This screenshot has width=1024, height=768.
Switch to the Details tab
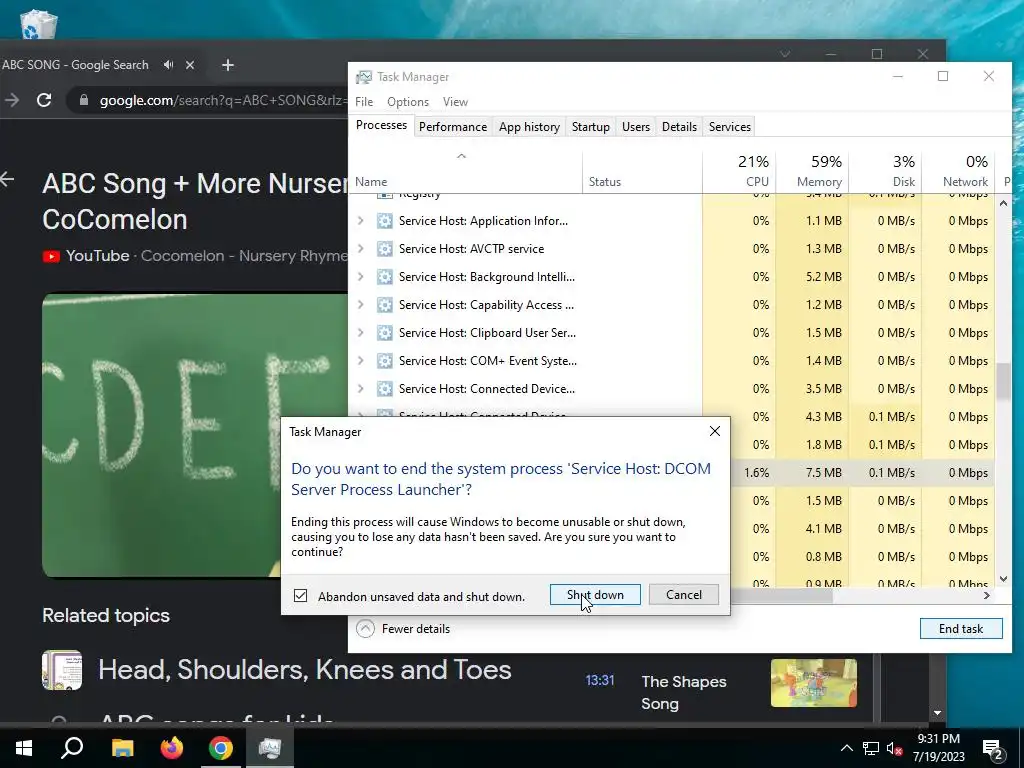[x=679, y=127]
